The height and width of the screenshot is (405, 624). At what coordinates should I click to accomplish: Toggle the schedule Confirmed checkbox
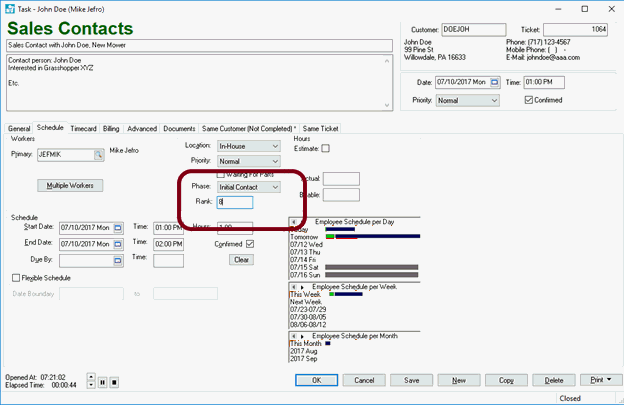click(x=250, y=243)
